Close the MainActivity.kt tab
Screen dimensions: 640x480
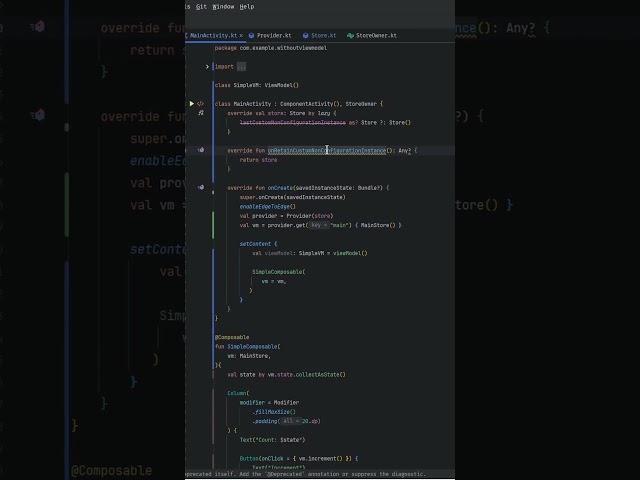coord(241,36)
